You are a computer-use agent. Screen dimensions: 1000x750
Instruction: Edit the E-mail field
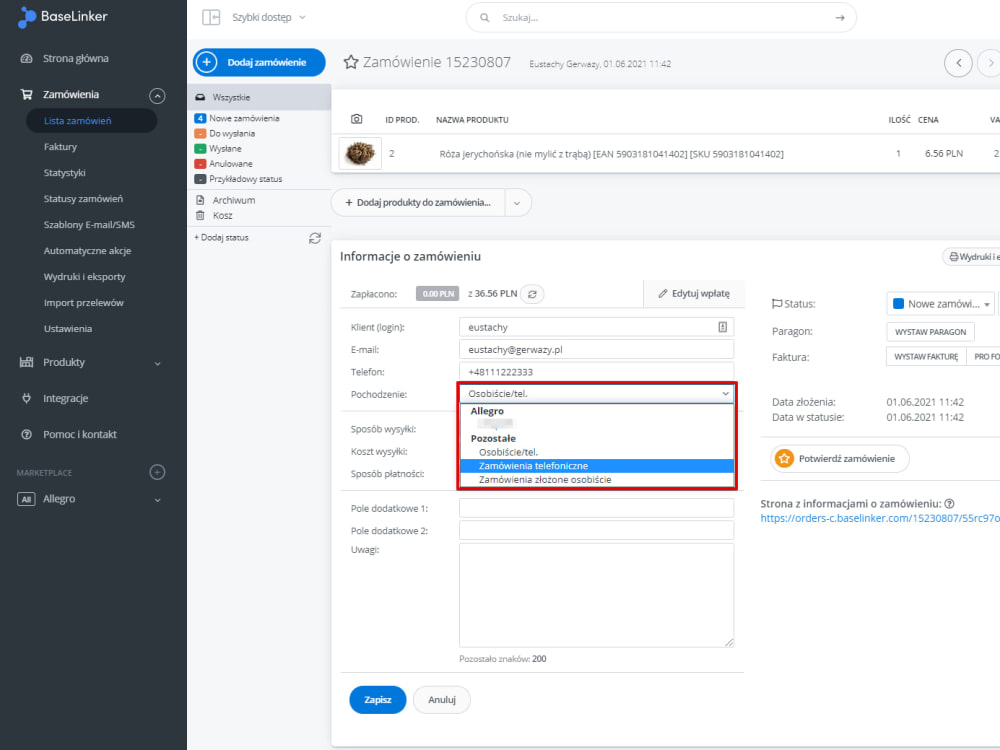596,349
